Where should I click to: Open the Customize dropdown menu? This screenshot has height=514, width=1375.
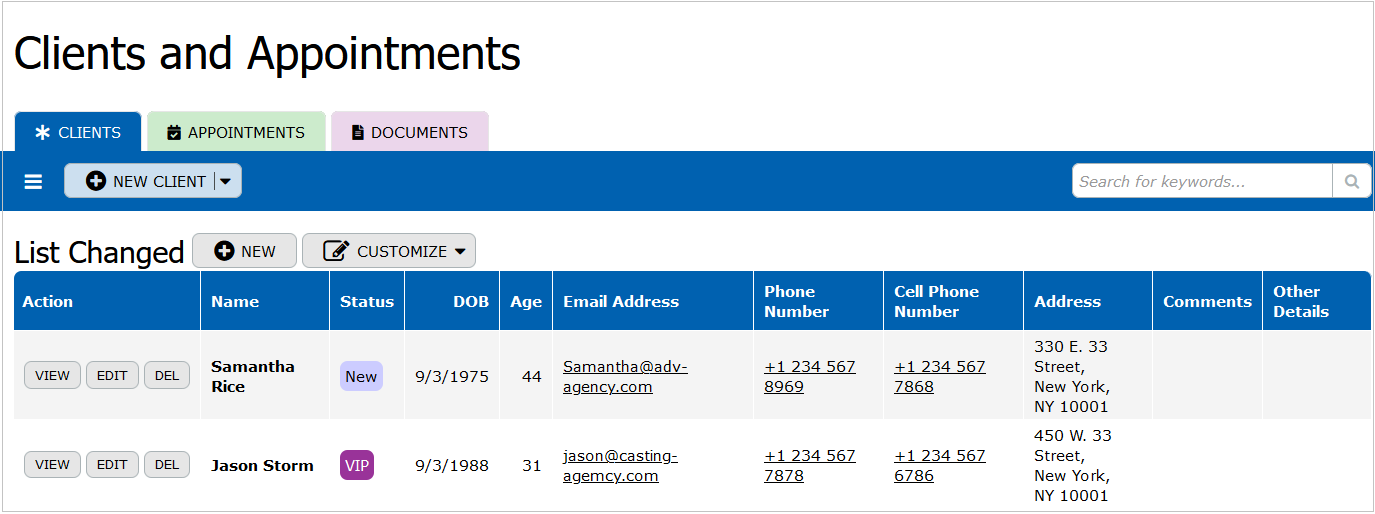click(x=388, y=251)
